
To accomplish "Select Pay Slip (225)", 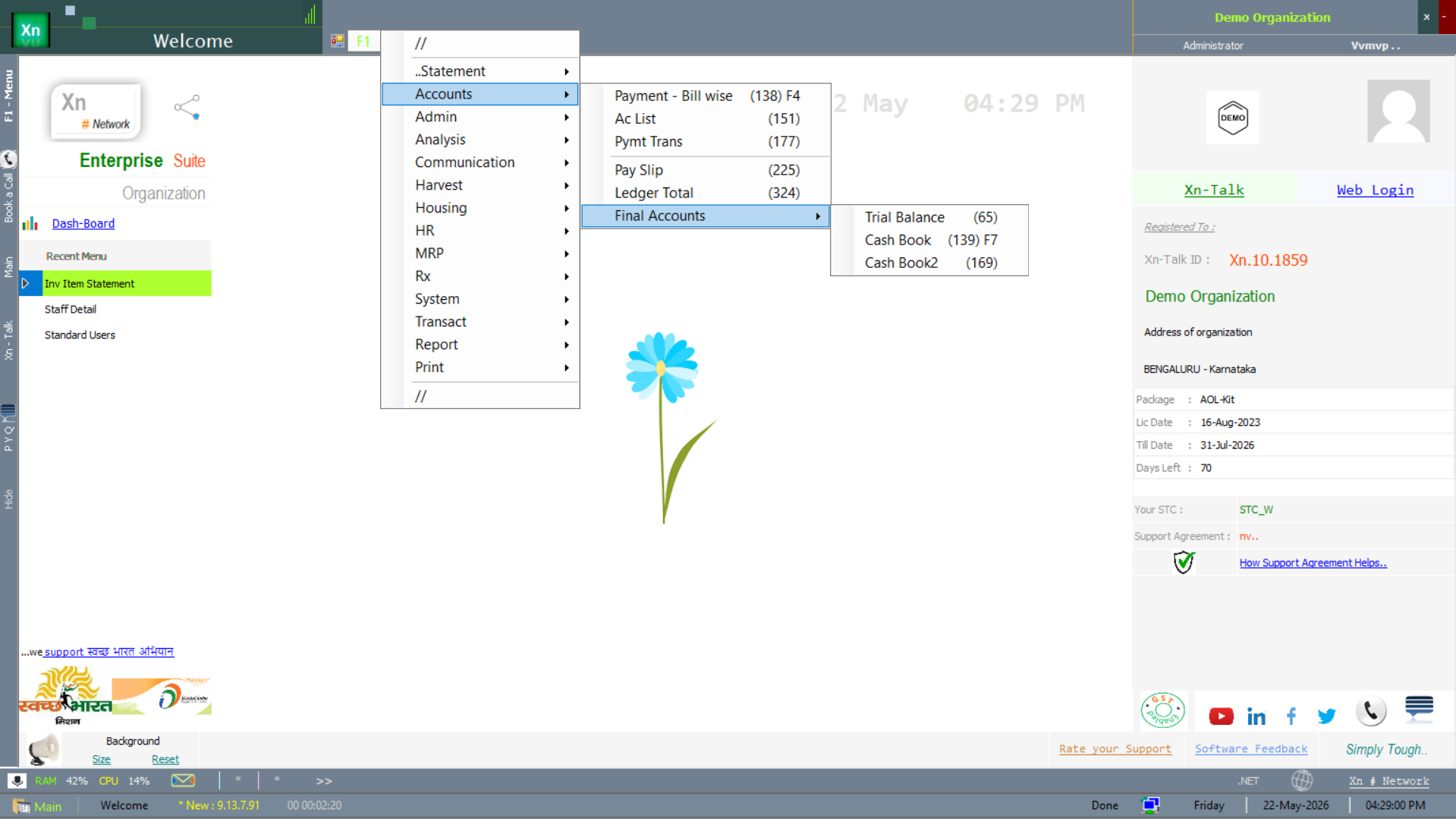I will pos(706,170).
